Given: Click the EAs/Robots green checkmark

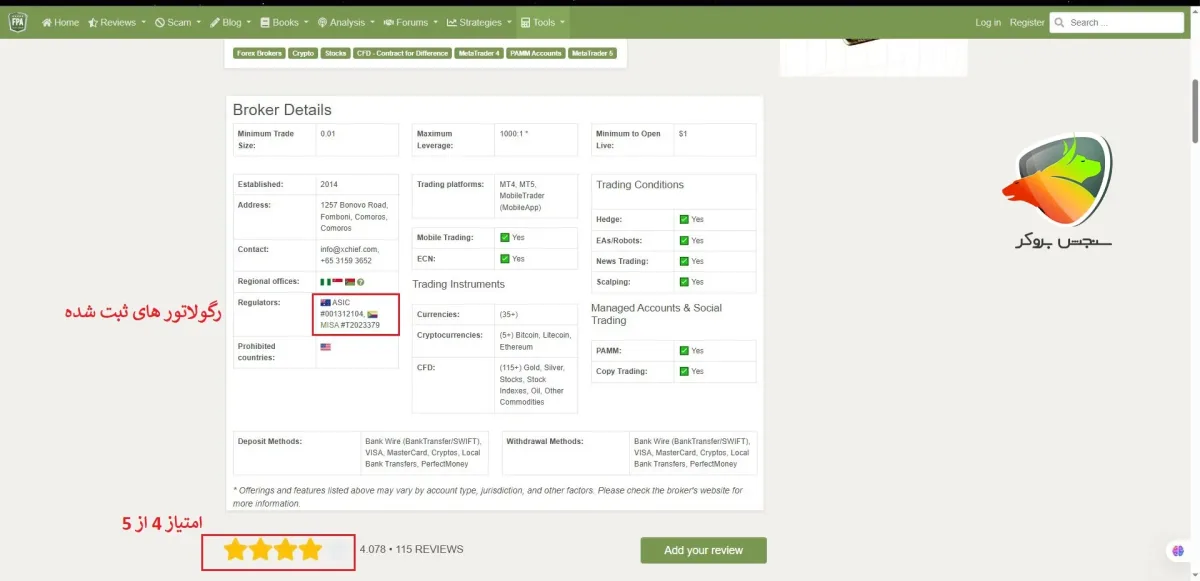Looking at the screenshot, I should tap(684, 241).
